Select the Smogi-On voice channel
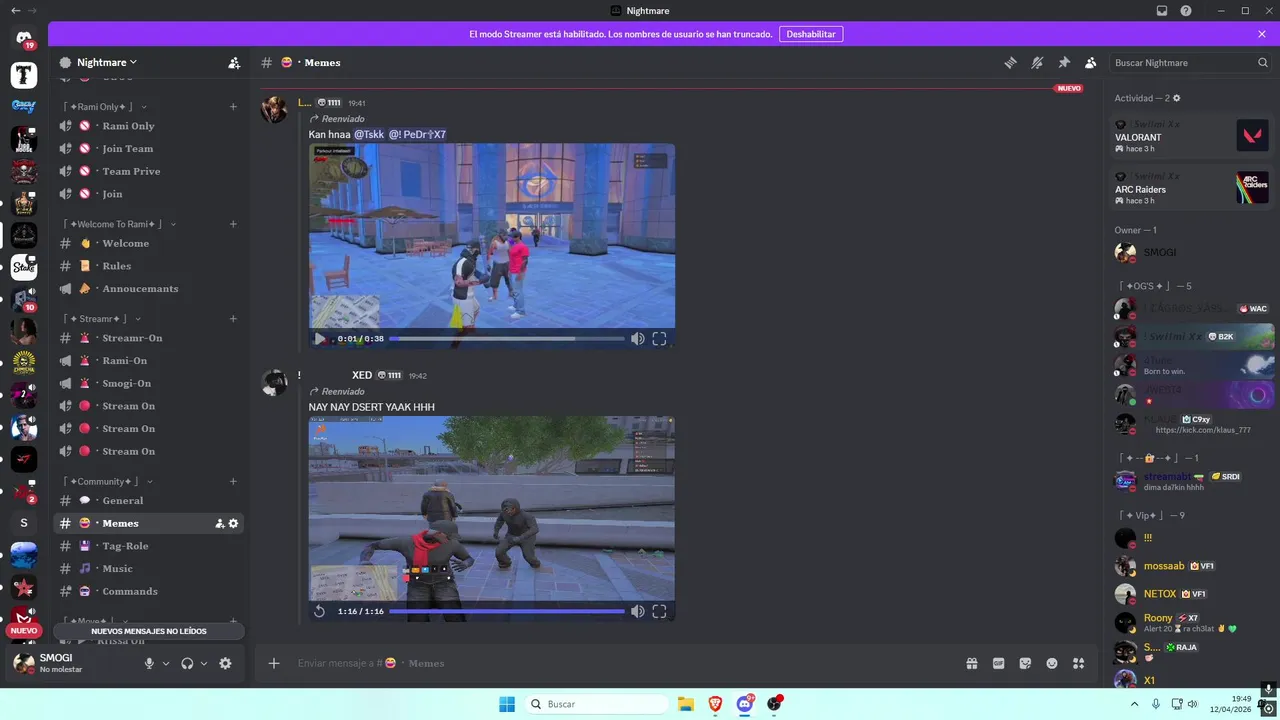Image resolution: width=1280 pixels, height=720 pixels. pos(148,383)
